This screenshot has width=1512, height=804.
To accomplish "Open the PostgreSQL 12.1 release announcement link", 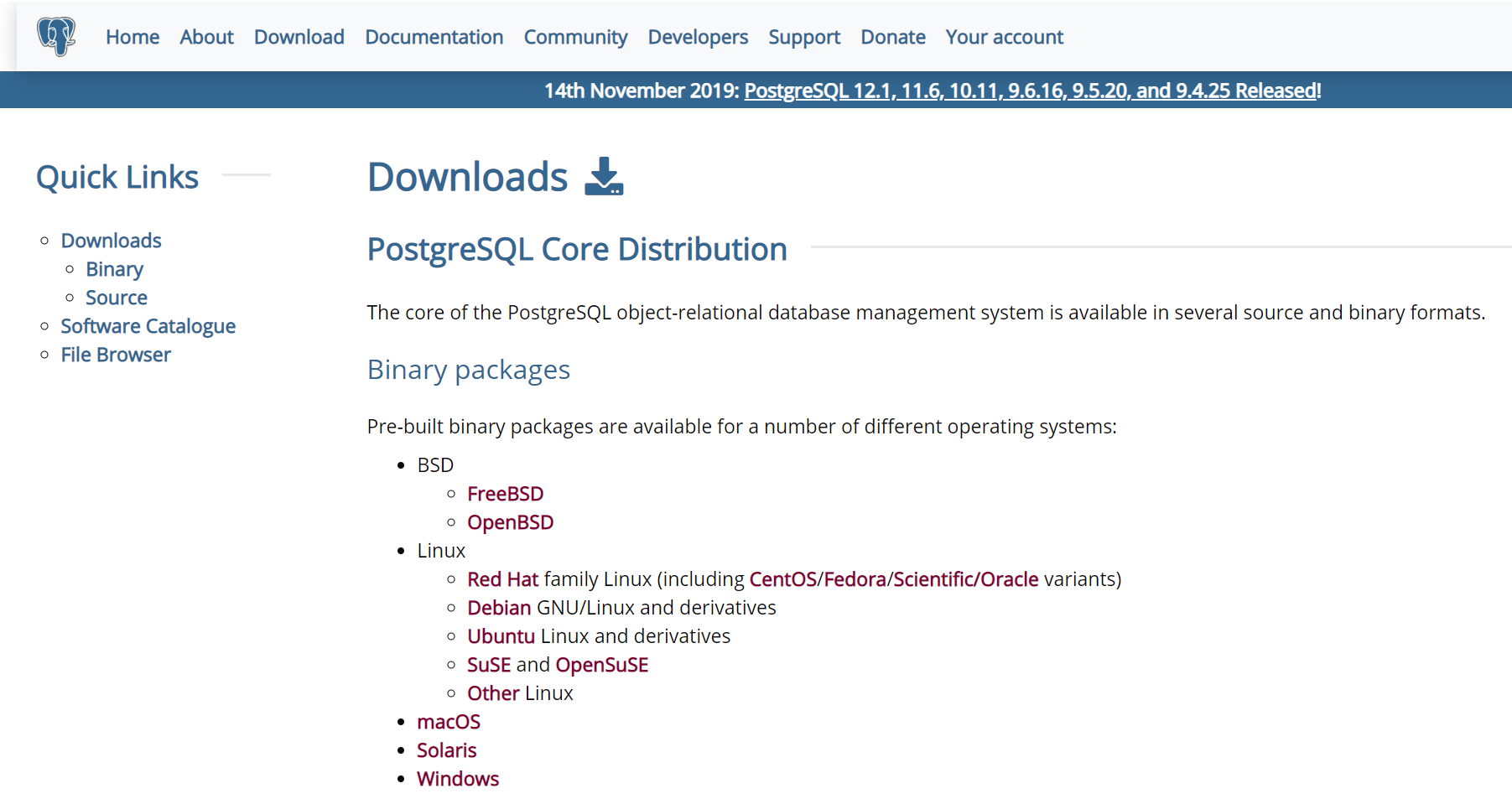I will point(1032,91).
